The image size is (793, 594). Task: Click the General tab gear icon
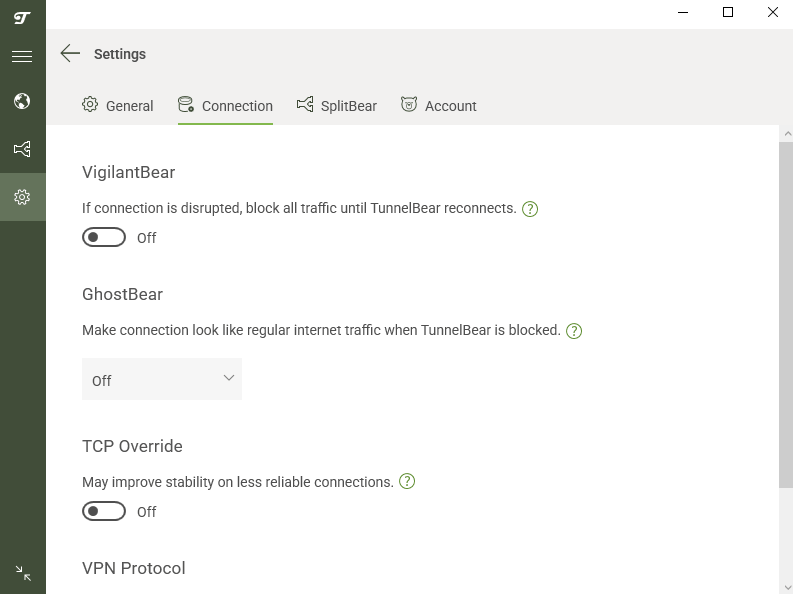point(90,104)
